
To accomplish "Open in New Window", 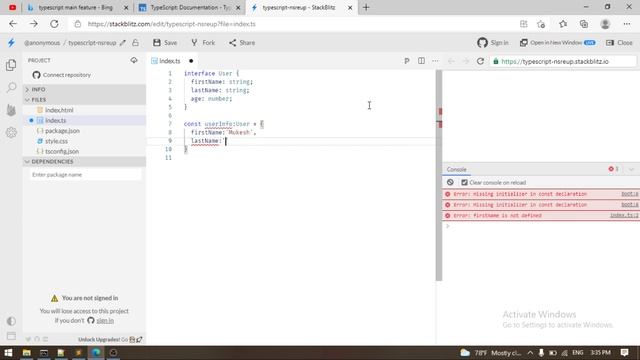I will tap(557, 42).
